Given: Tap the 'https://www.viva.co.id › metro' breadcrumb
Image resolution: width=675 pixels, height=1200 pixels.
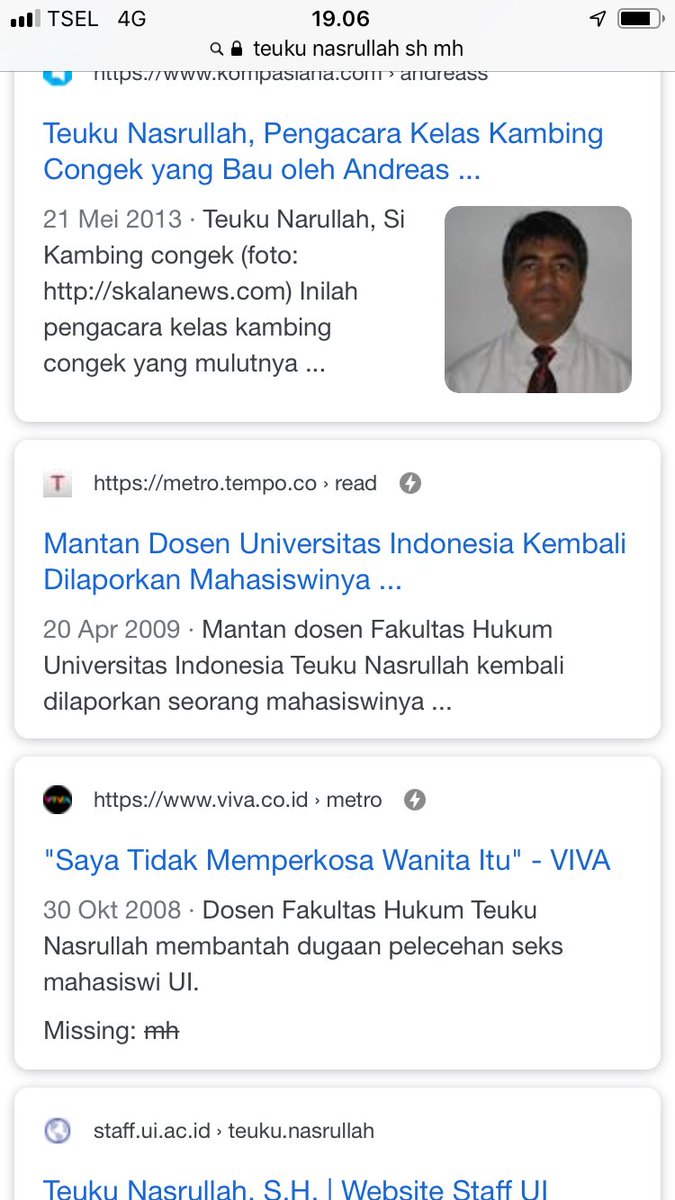Looking at the screenshot, I should tap(238, 800).
